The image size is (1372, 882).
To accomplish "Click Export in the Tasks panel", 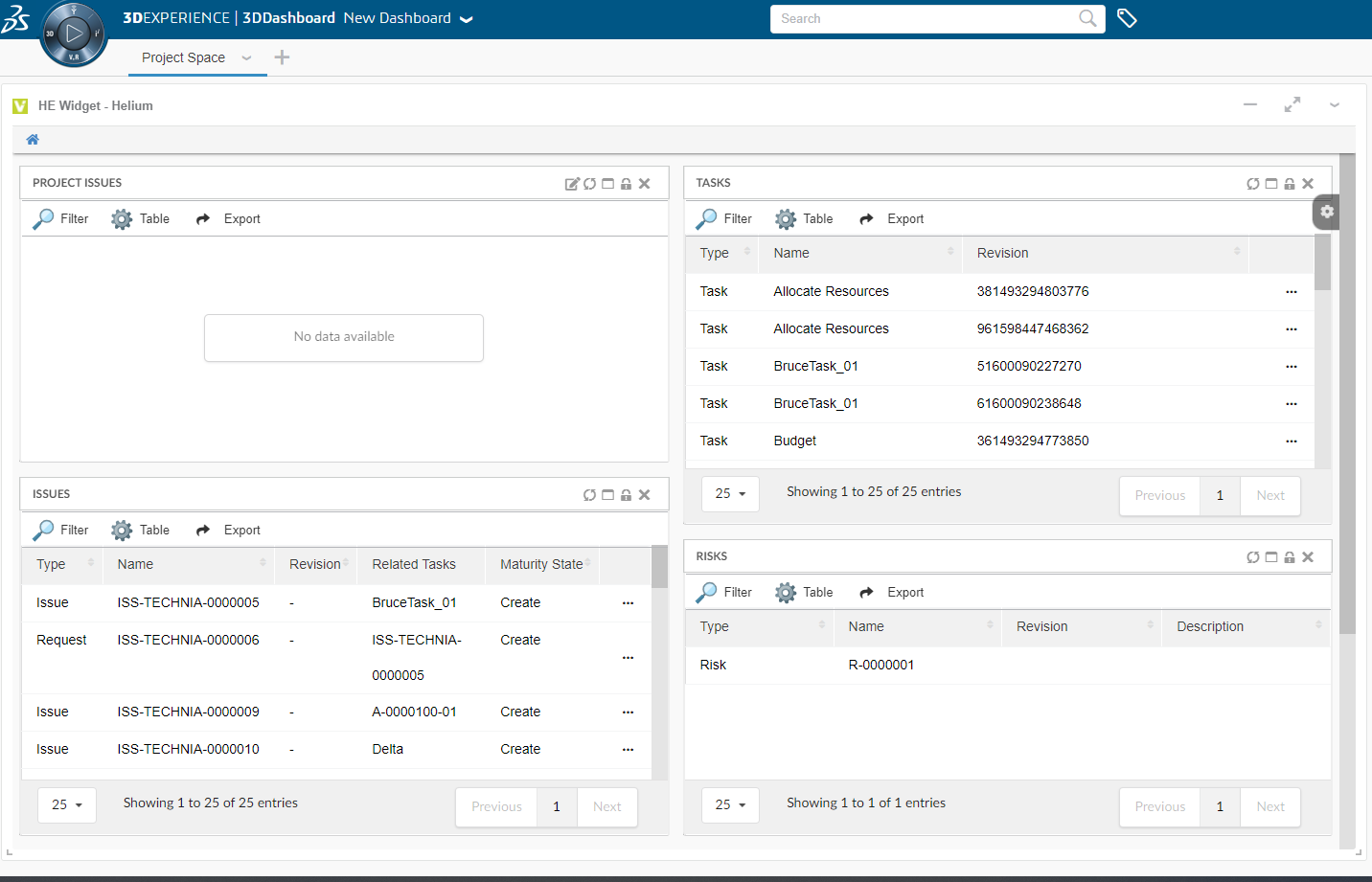I will click(892, 219).
